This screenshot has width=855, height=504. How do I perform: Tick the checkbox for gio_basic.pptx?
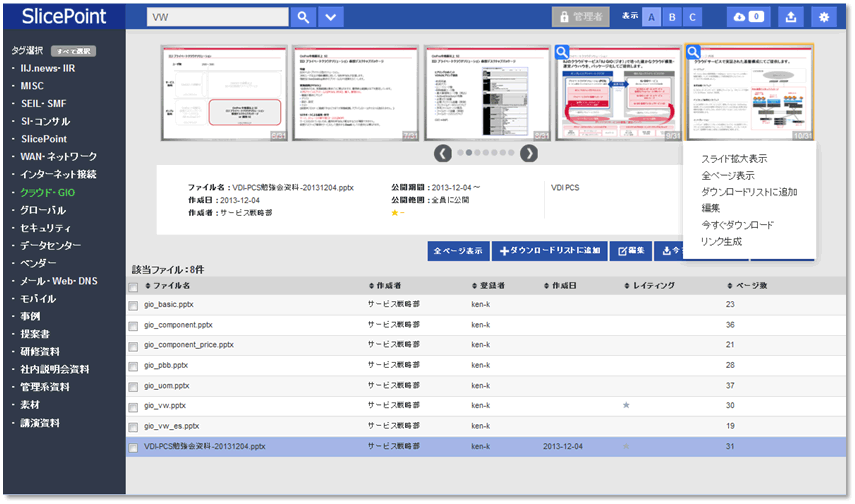coord(134,304)
